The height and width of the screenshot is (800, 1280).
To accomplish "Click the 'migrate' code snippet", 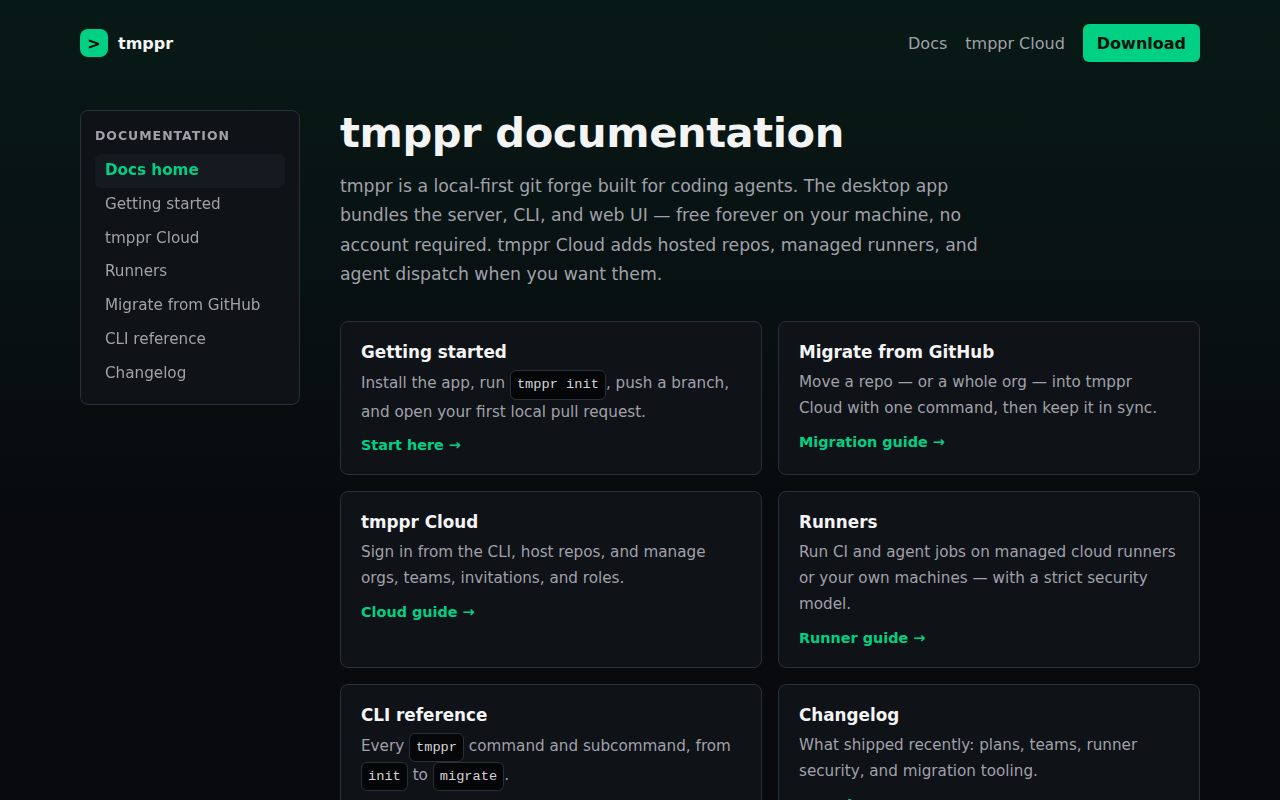I will click(468, 776).
